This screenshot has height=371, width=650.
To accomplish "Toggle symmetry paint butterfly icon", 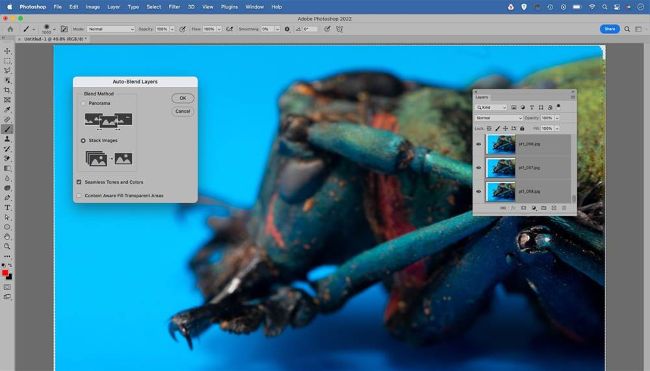I will [340, 29].
